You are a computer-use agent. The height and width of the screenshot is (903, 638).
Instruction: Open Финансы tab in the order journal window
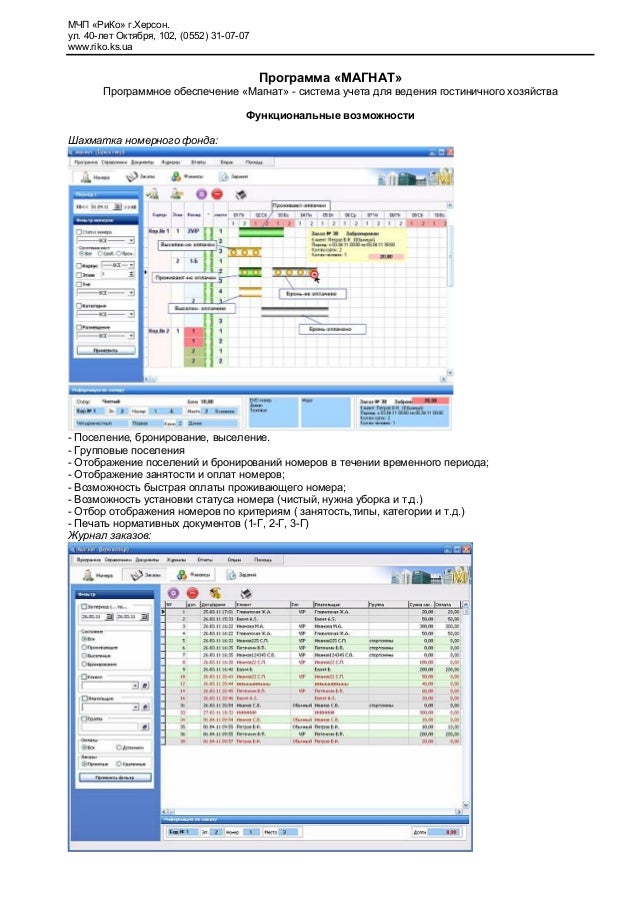click(193, 575)
